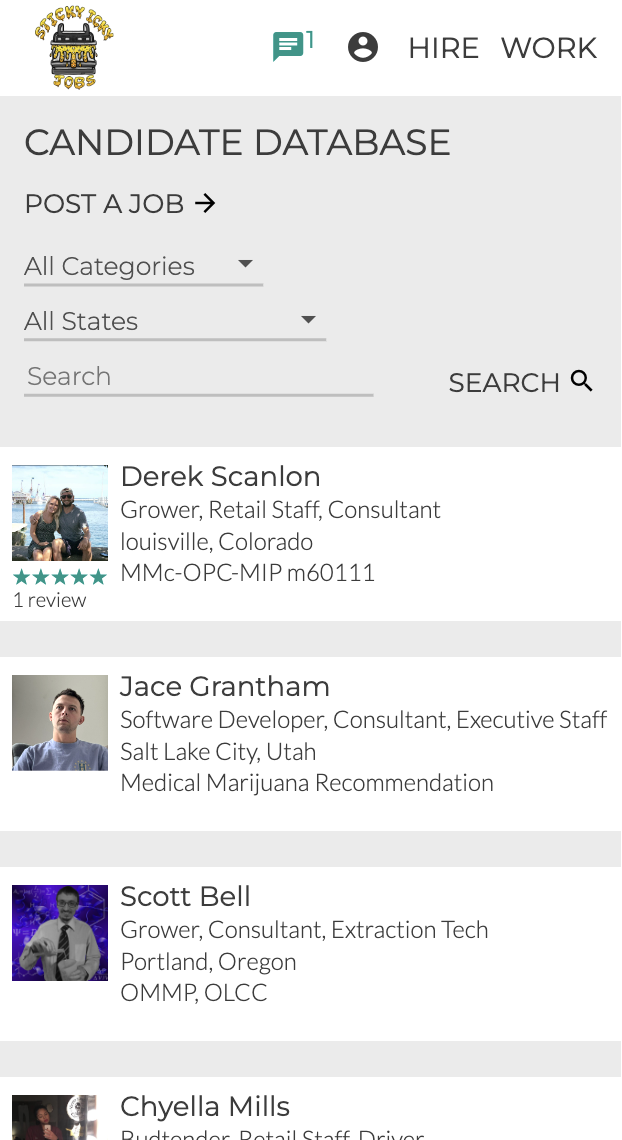This screenshot has width=622, height=1140.
Task: Follow the POST A JOB link
Action: [104, 204]
